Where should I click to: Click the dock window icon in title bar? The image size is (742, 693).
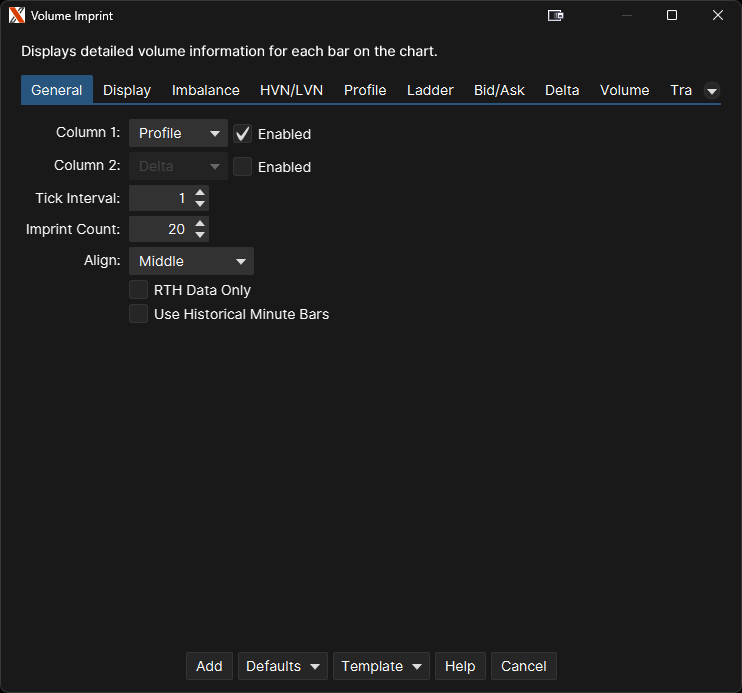[x=556, y=16]
